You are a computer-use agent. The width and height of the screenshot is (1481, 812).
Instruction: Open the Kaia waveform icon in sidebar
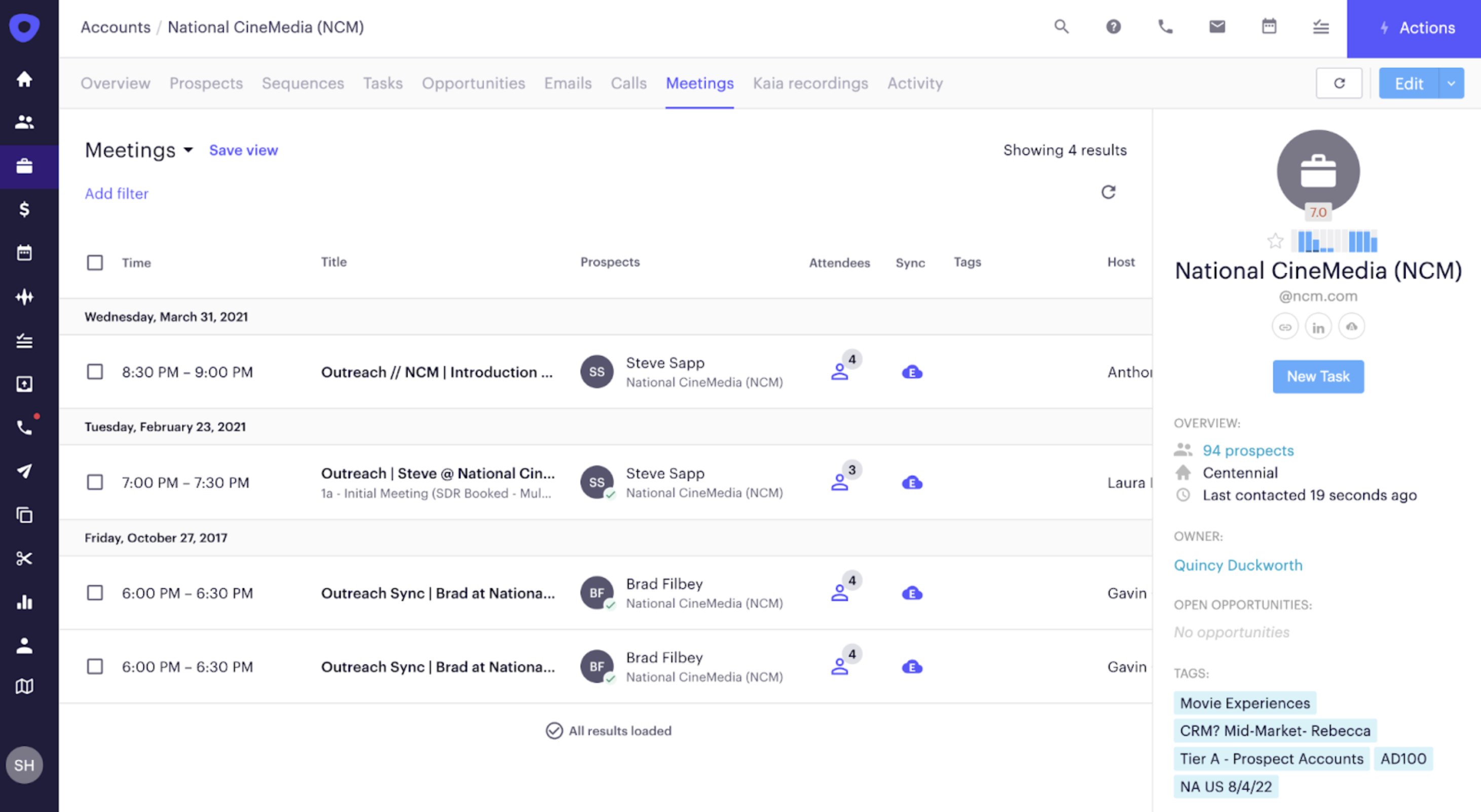pyautogui.click(x=24, y=297)
